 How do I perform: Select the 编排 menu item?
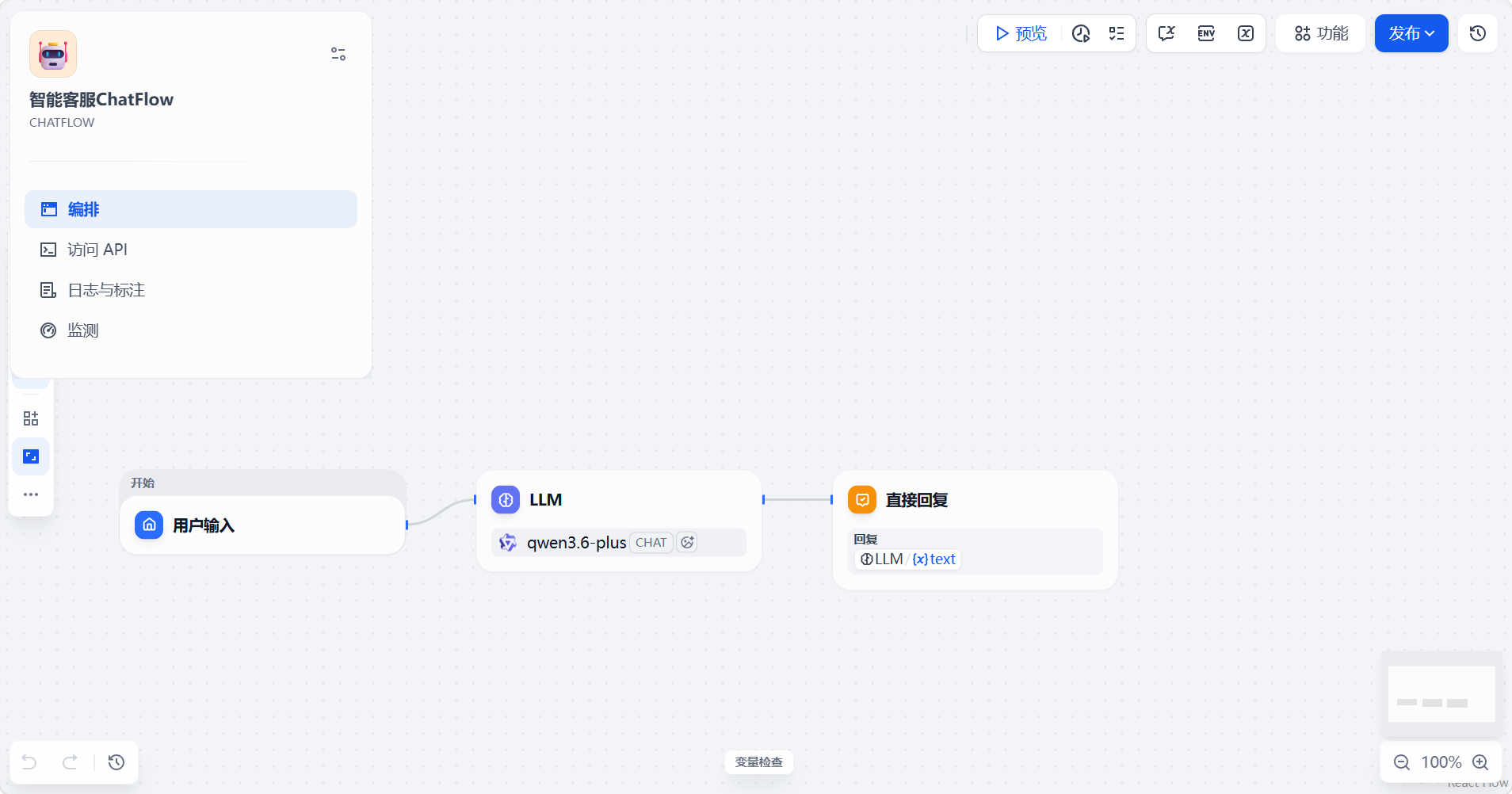(191, 209)
